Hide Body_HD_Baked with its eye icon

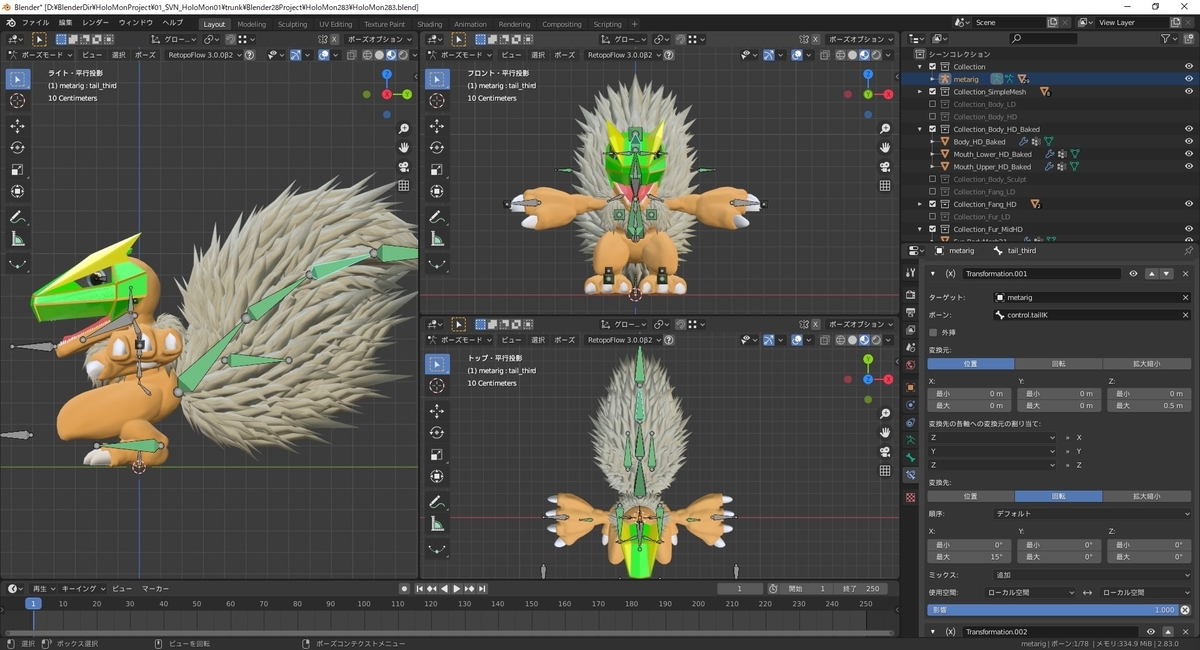(x=1189, y=142)
